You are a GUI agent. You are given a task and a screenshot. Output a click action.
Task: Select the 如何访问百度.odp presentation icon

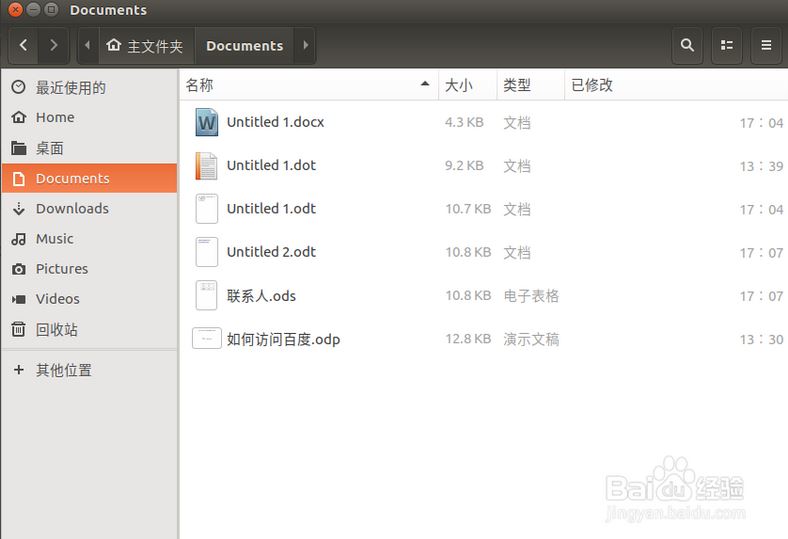(x=206, y=339)
